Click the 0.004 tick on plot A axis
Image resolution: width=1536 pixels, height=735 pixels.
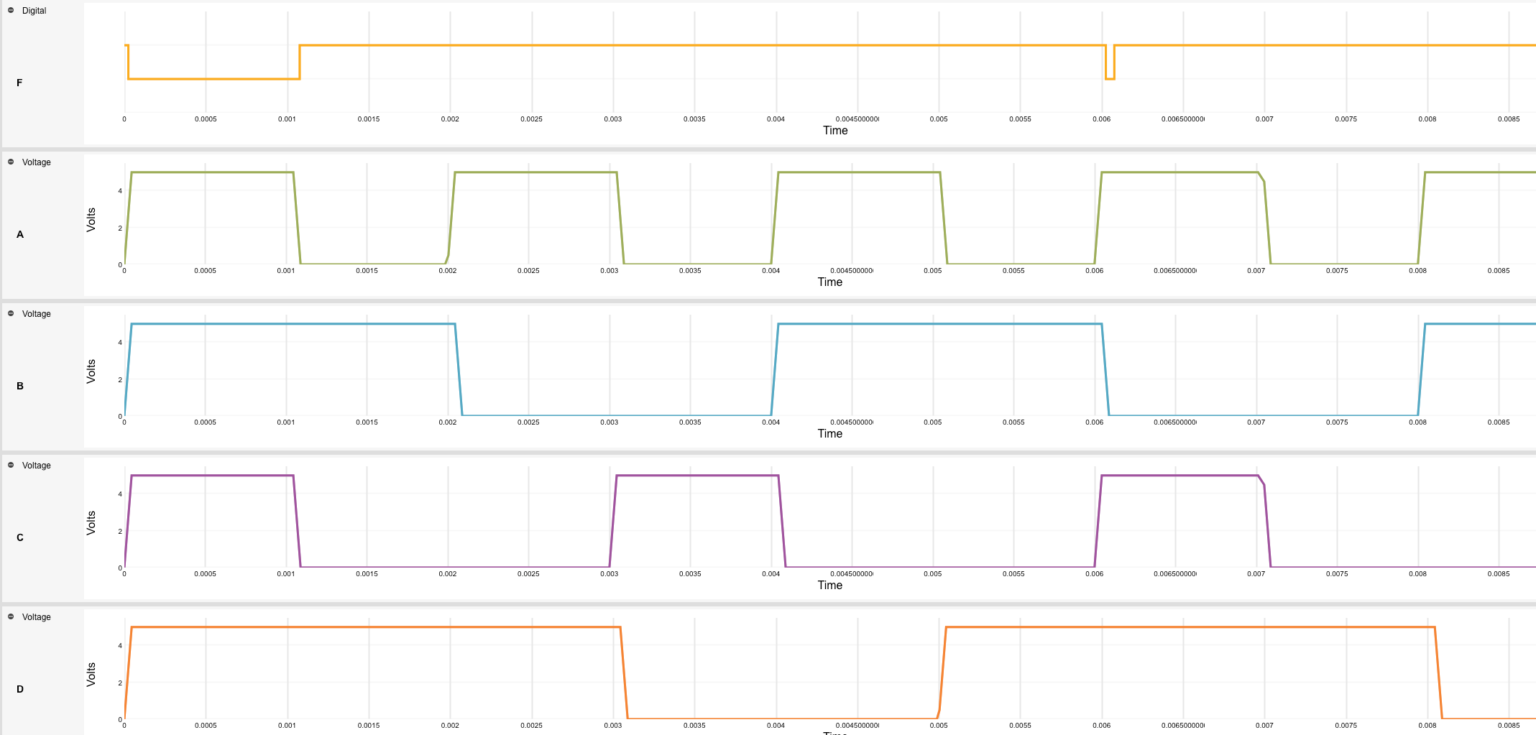coord(776,271)
